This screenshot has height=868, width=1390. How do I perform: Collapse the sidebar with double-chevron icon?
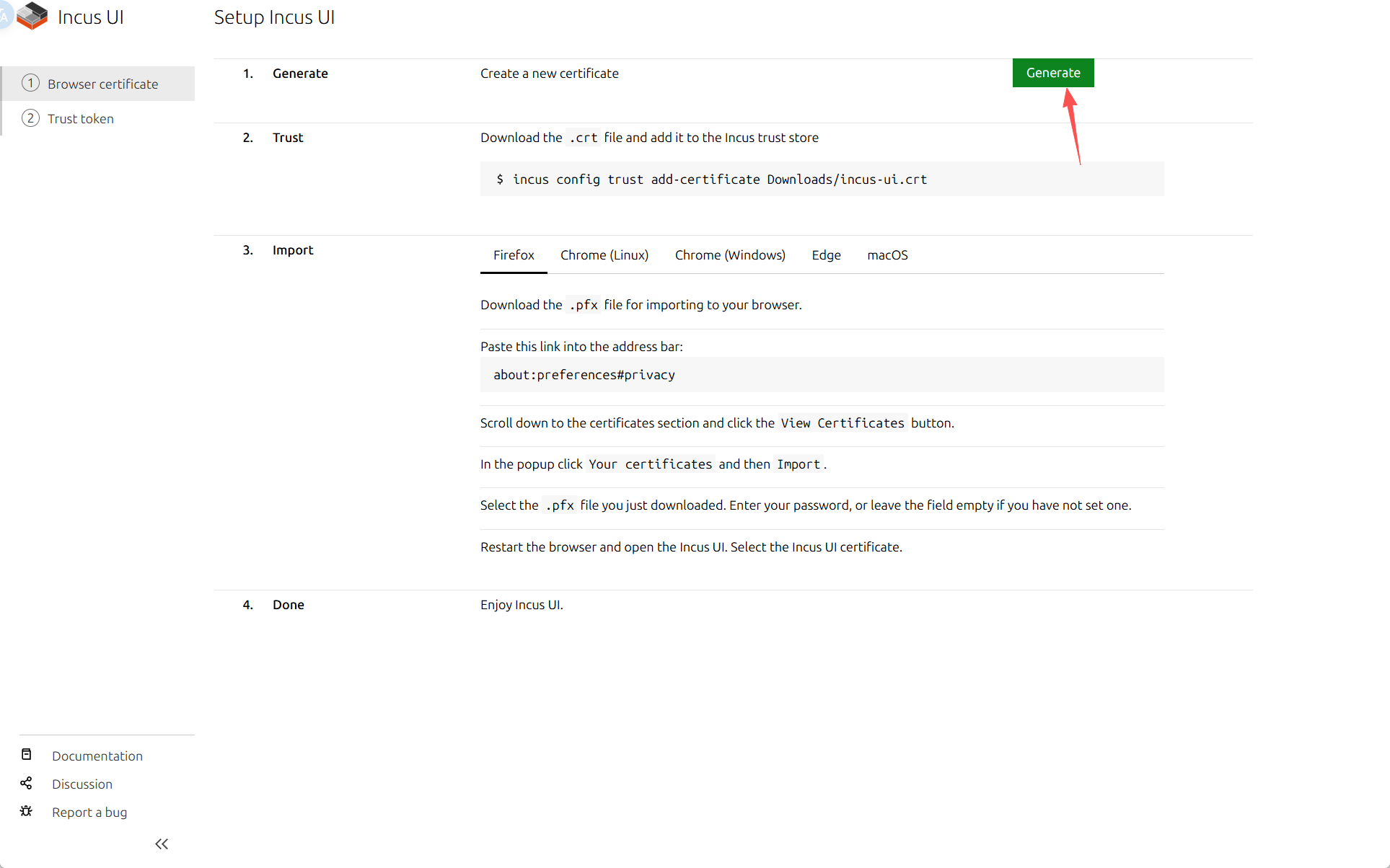tap(162, 843)
